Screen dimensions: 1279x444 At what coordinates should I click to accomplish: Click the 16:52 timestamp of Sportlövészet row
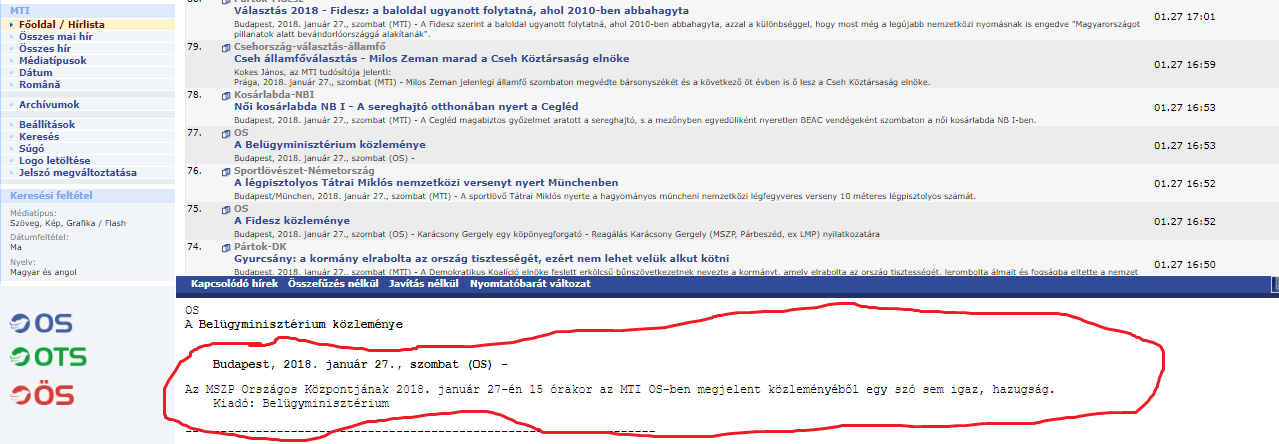point(1184,183)
